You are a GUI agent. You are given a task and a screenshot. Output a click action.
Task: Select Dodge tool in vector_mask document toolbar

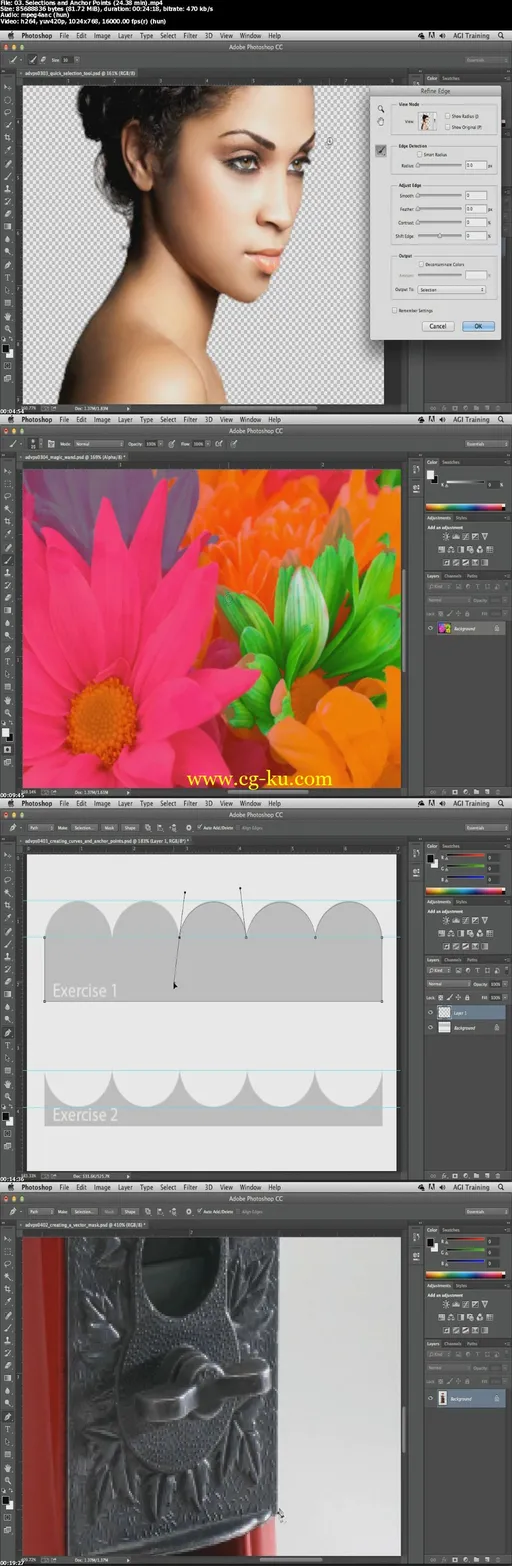tap(8, 1403)
